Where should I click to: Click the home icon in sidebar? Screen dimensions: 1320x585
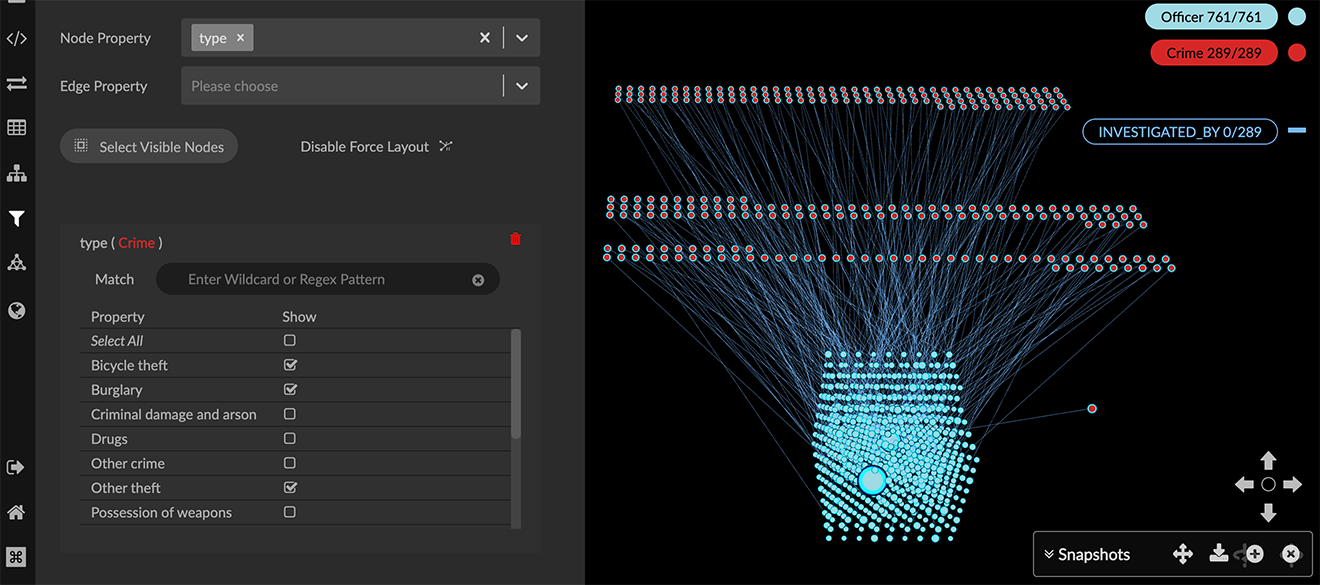16,512
